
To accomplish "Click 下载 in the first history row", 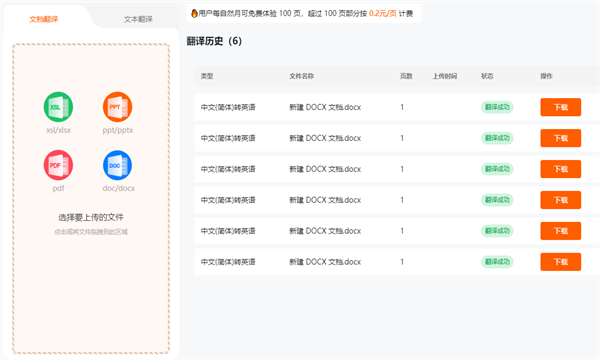I will click(561, 107).
